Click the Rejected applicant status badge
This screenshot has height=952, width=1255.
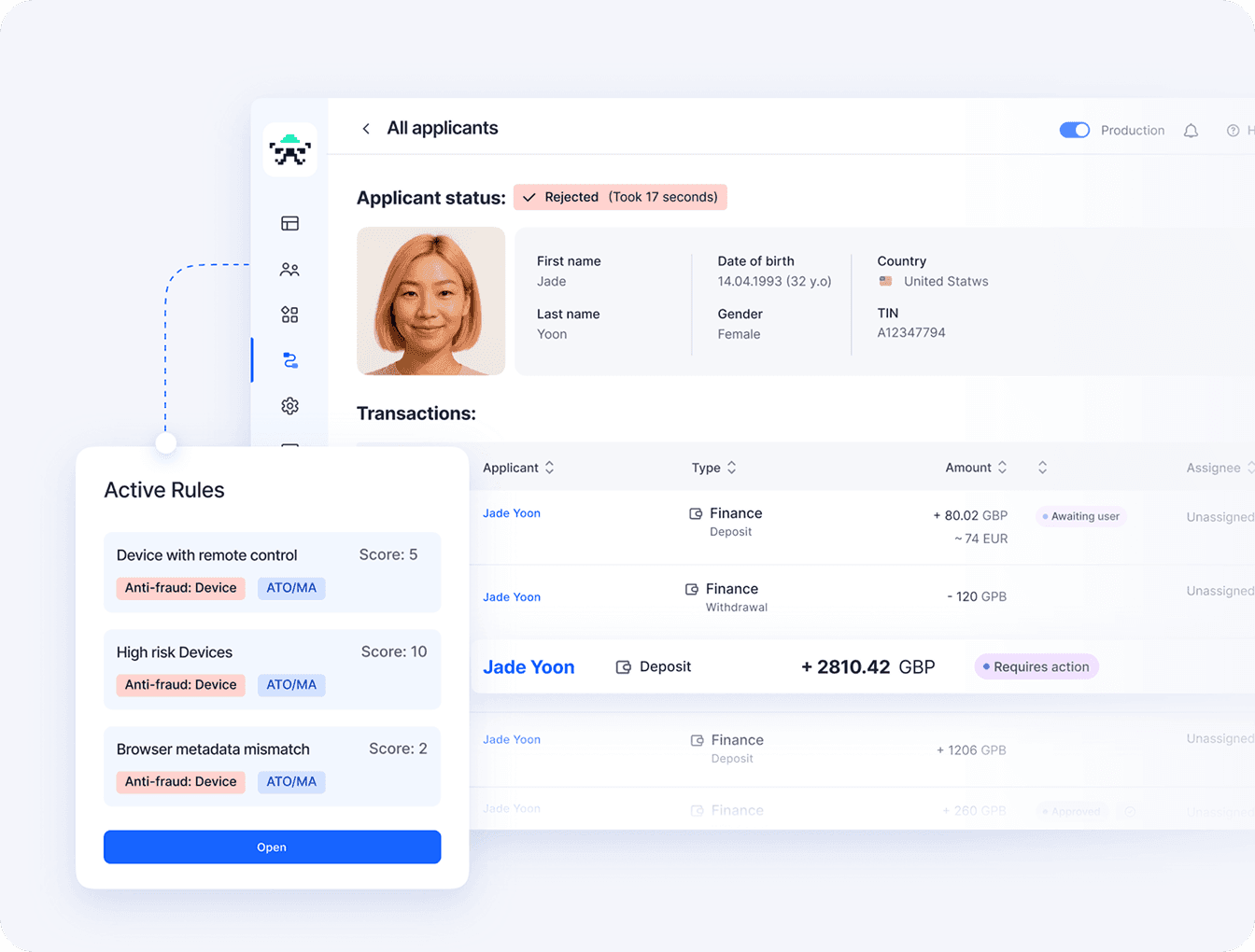click(x=620, y=197)
